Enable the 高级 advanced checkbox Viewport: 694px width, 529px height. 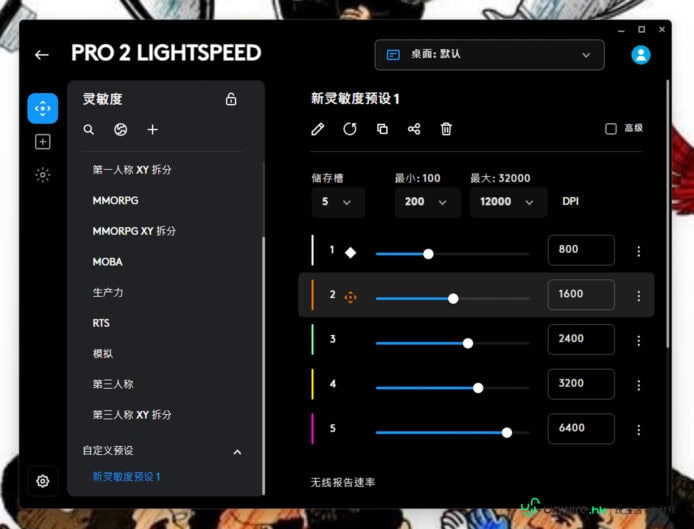[611, 129]
